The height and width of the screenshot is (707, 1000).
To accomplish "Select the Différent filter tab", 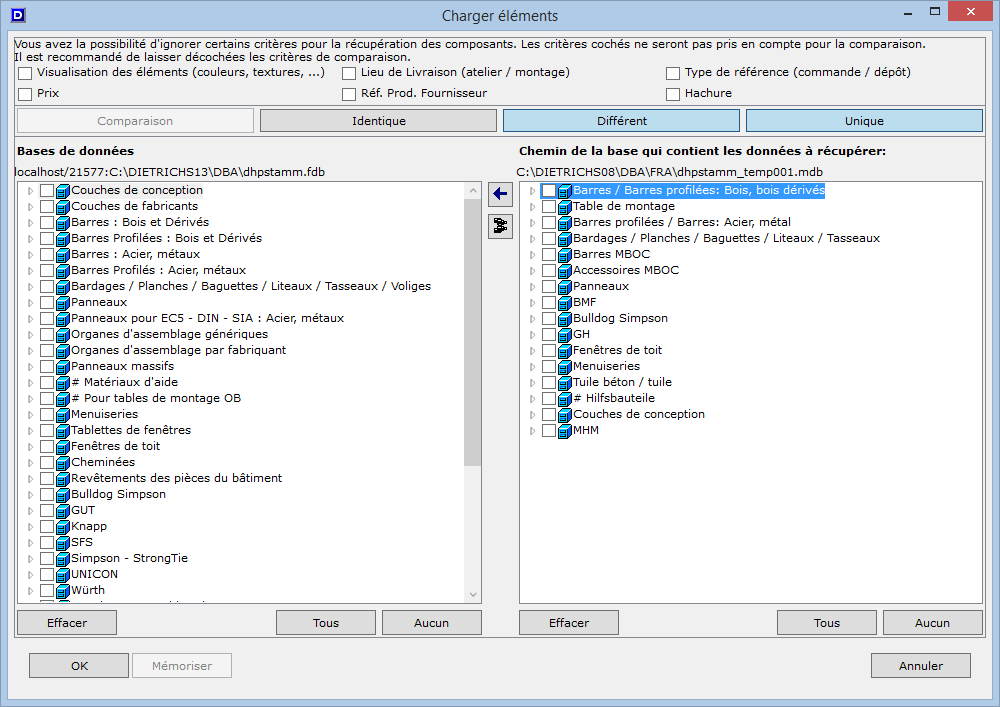I will 620,121.
